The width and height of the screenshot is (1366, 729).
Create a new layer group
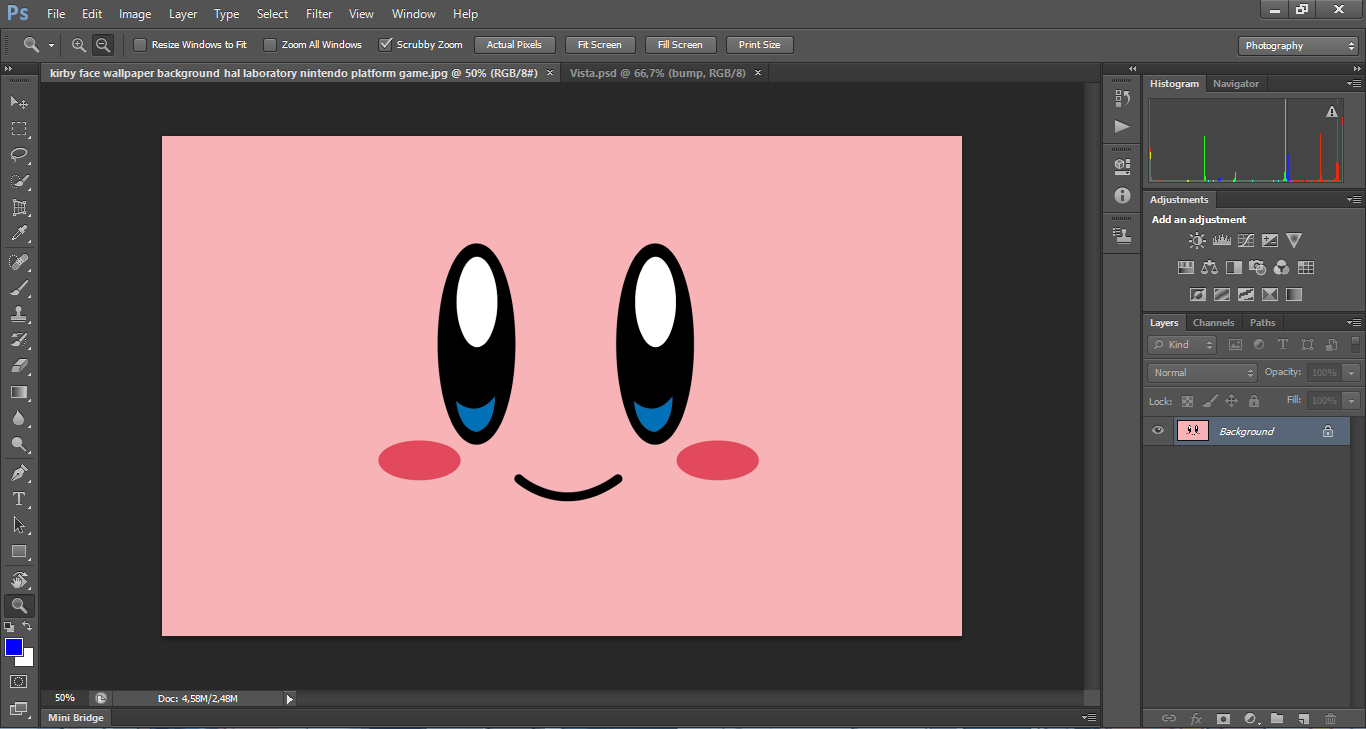1277,718
